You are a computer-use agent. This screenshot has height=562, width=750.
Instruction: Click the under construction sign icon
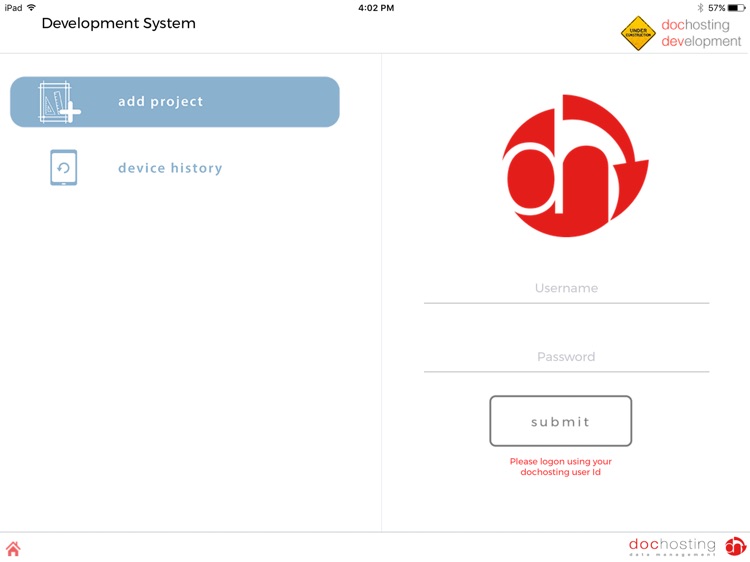click(638, 33)
